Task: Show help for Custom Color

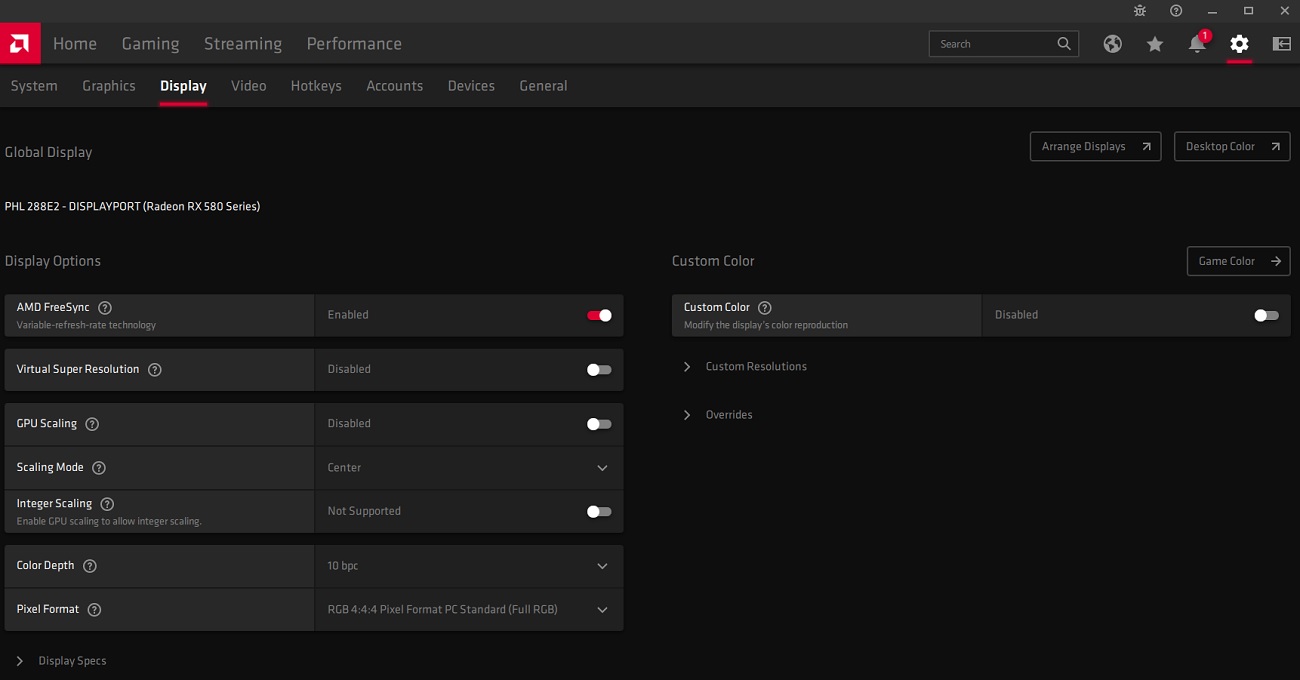Action: pos(765,308)
